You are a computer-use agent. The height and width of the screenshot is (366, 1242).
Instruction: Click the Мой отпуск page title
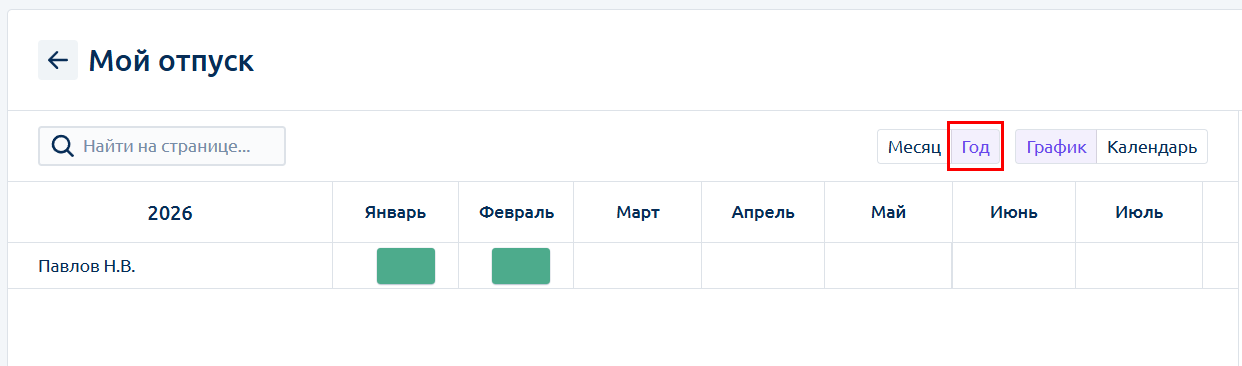tap(171, 61)
